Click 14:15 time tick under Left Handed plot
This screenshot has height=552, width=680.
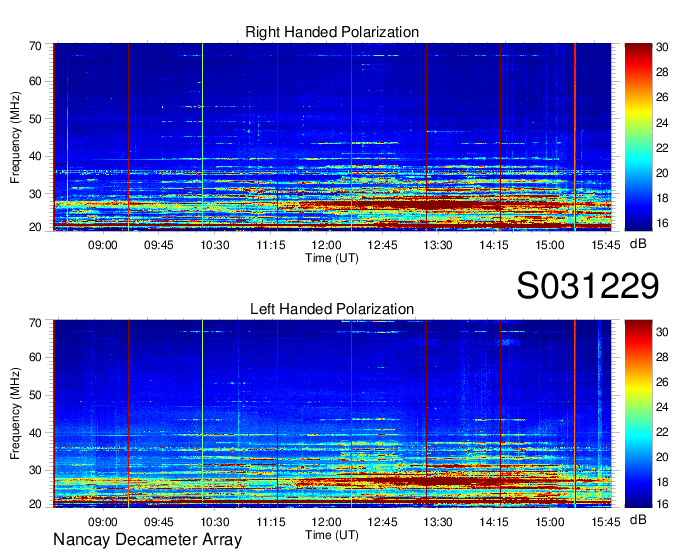pyautogui.click(x=494, y=522)
